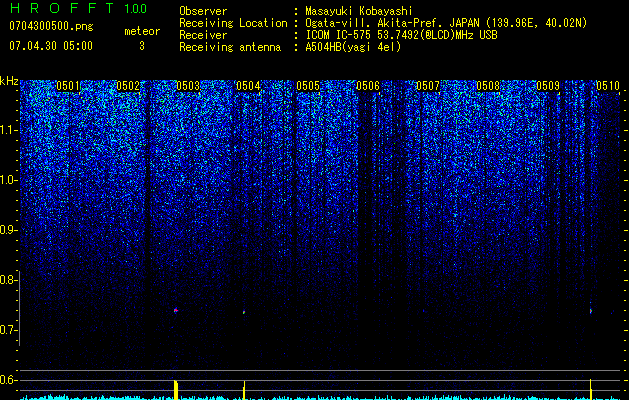629x400 pixels.
Task: Click the observer name Masayuki Kobayashi
Action: (x=359, y=11)
